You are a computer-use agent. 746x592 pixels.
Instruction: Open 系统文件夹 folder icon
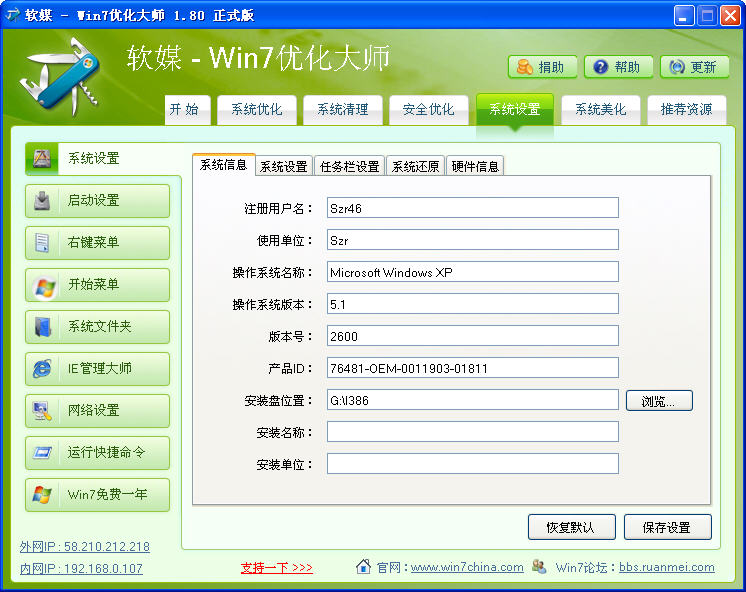[42, 327]
